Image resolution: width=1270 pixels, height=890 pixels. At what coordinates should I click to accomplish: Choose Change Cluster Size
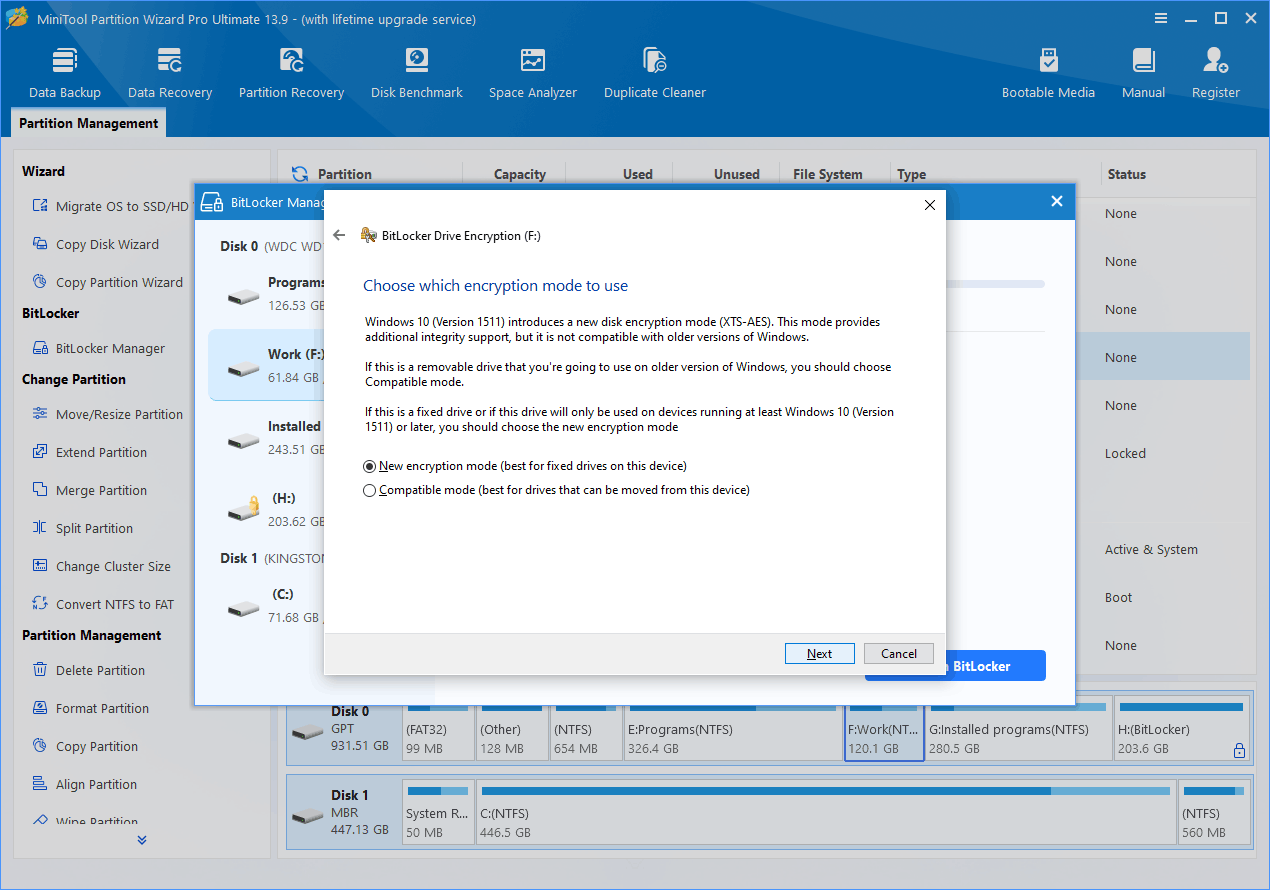coord(101,566)
